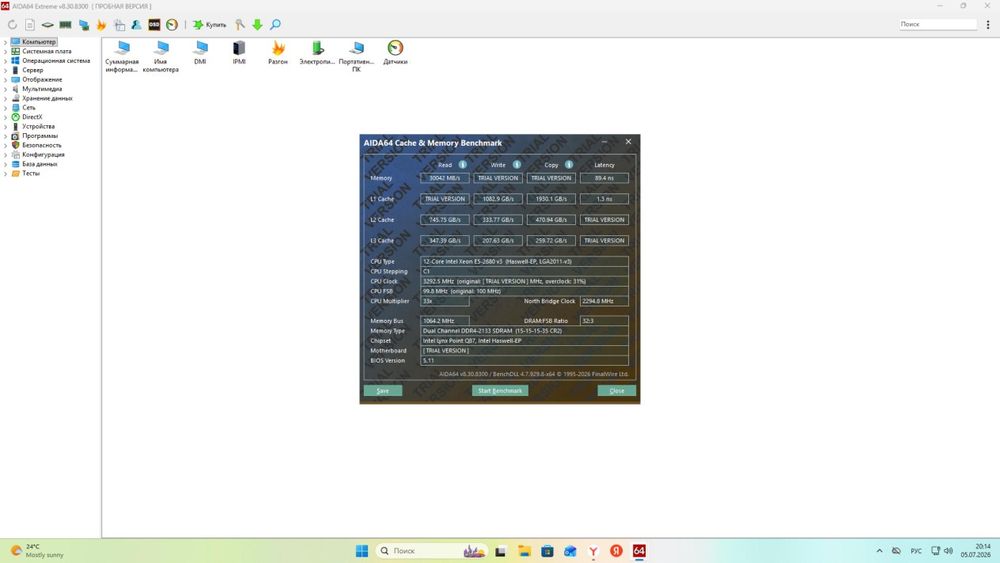Click the green download arrow icon

[257, 25]
